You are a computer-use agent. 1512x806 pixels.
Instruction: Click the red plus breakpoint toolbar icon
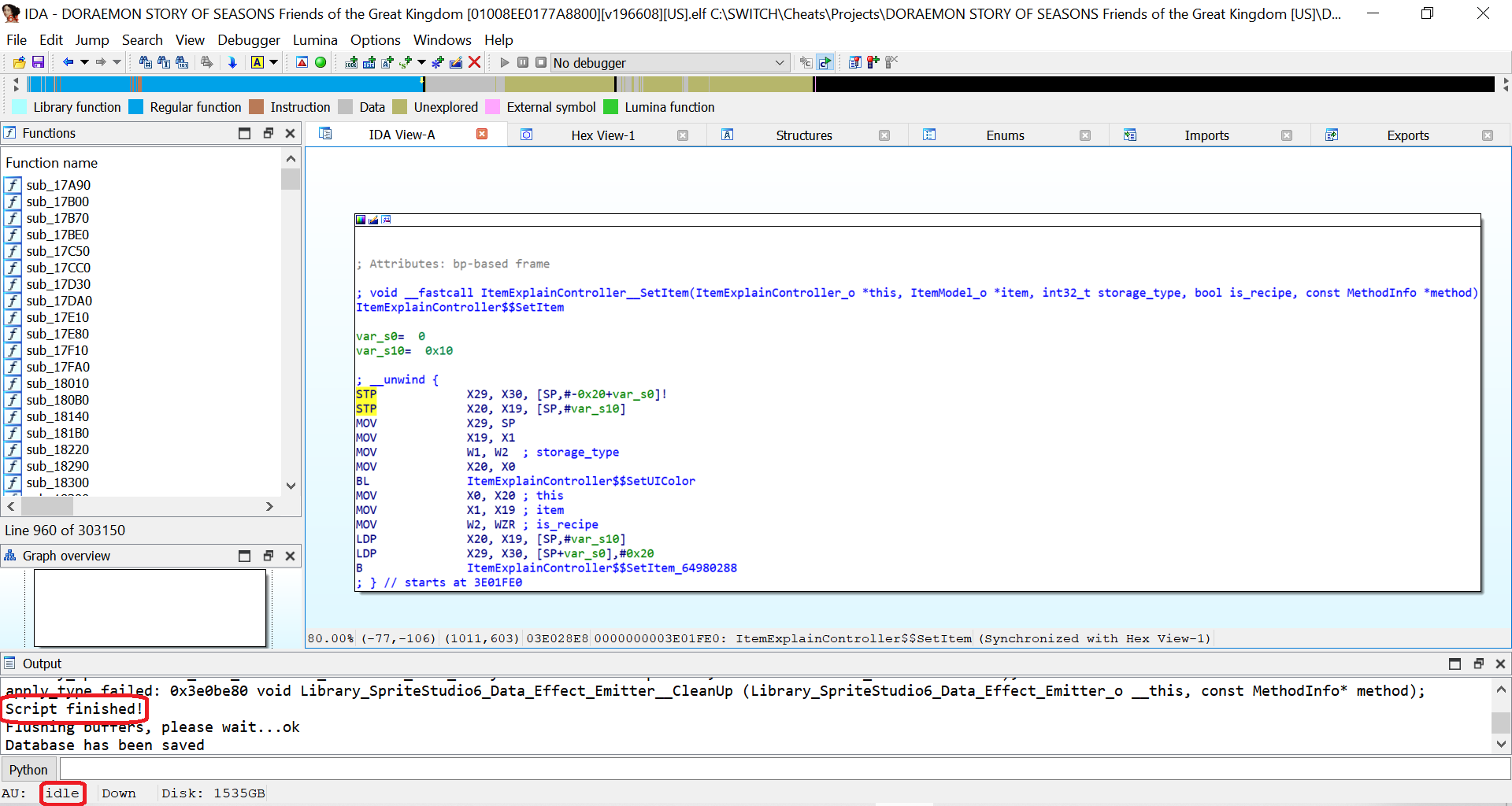coord(873,62)
